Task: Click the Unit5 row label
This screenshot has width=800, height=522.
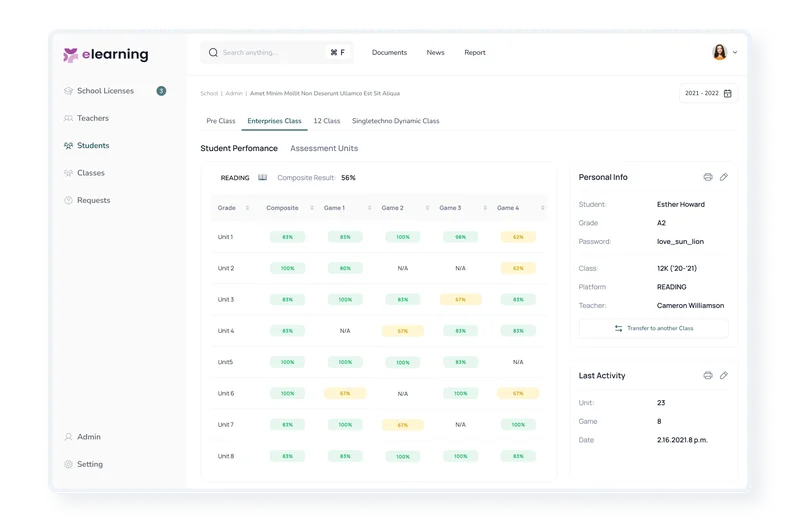Action: pos(225,362)
